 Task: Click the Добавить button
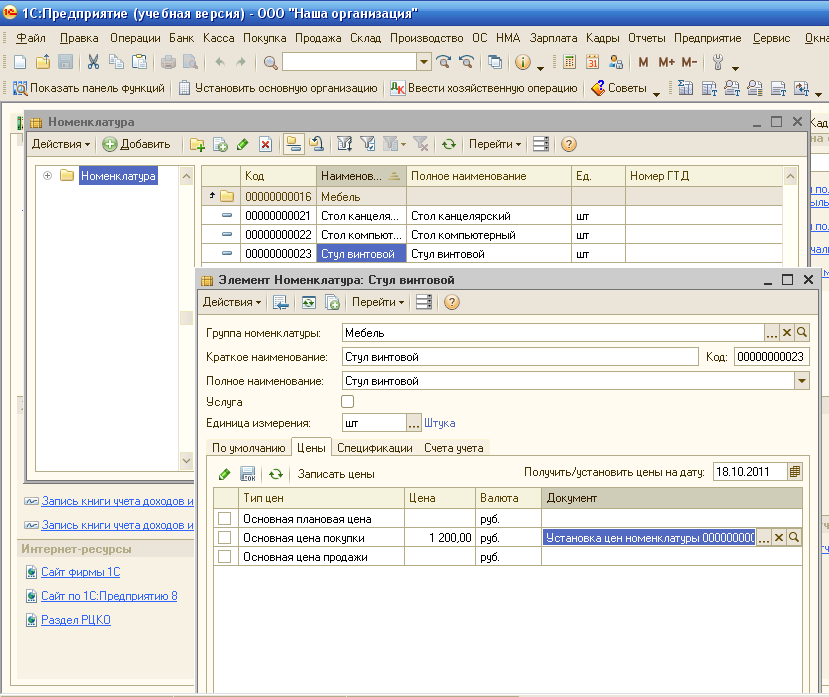click(136, 144)
